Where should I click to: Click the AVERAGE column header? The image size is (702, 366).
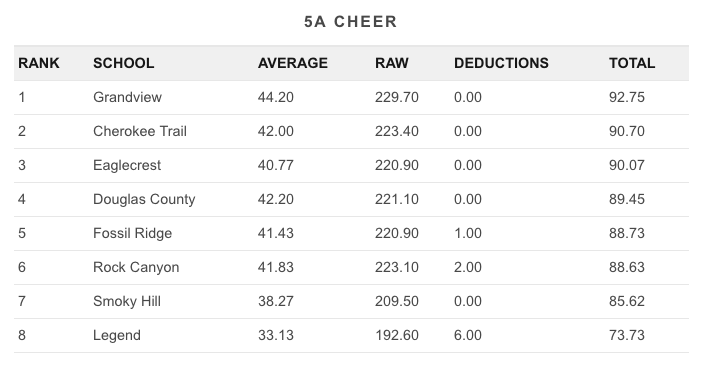point(293,63)
